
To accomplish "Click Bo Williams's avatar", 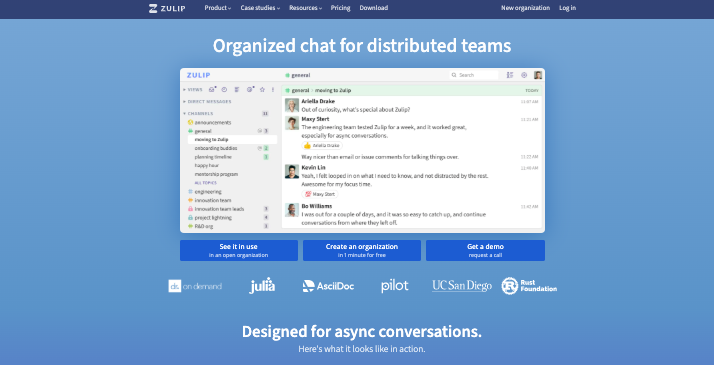I will click(292, 210).
